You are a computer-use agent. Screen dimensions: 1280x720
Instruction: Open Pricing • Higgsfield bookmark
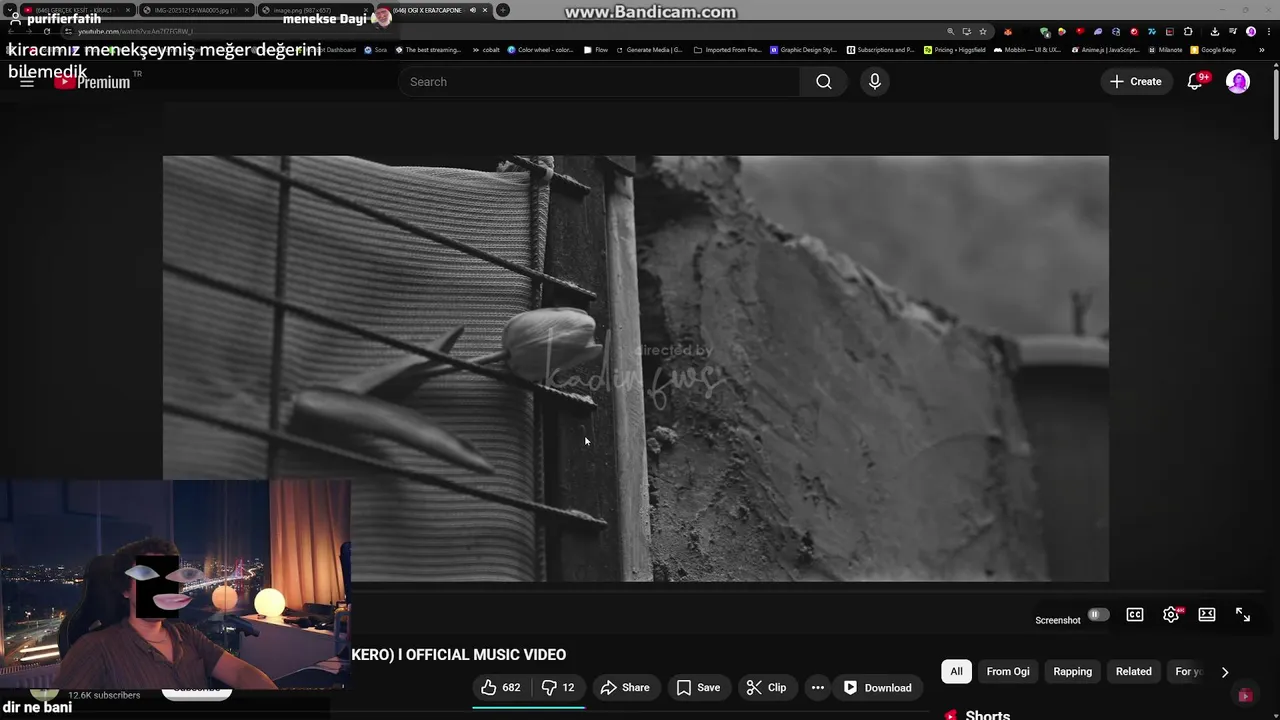(x=955, y=50)
